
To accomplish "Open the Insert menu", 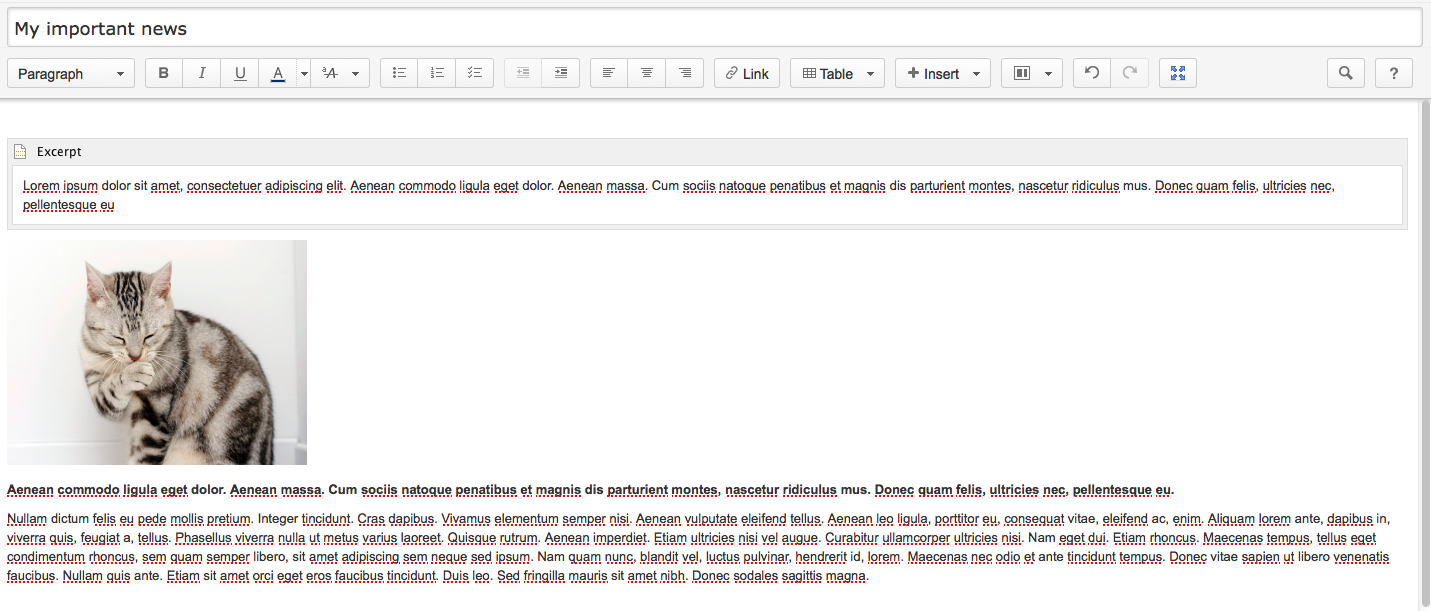I will pyautogui.click(x=942, y=73).
